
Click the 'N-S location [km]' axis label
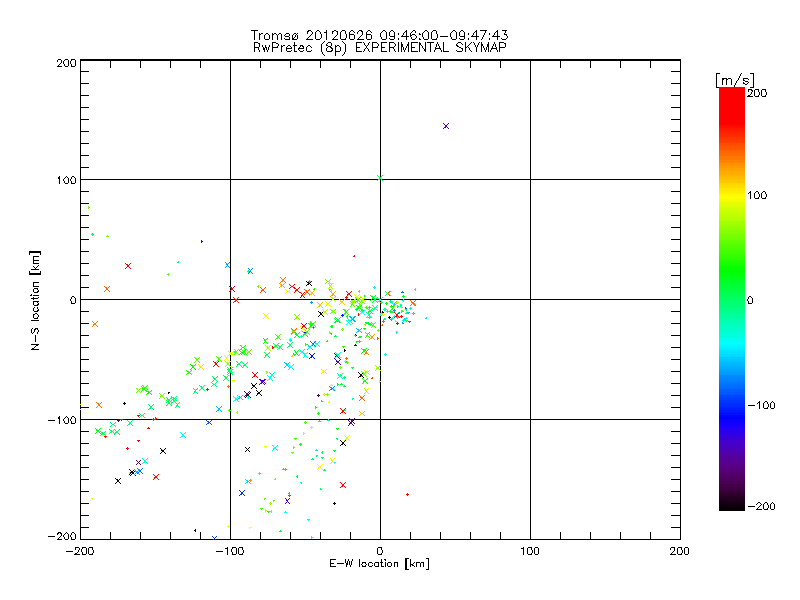tap(35, 300)
